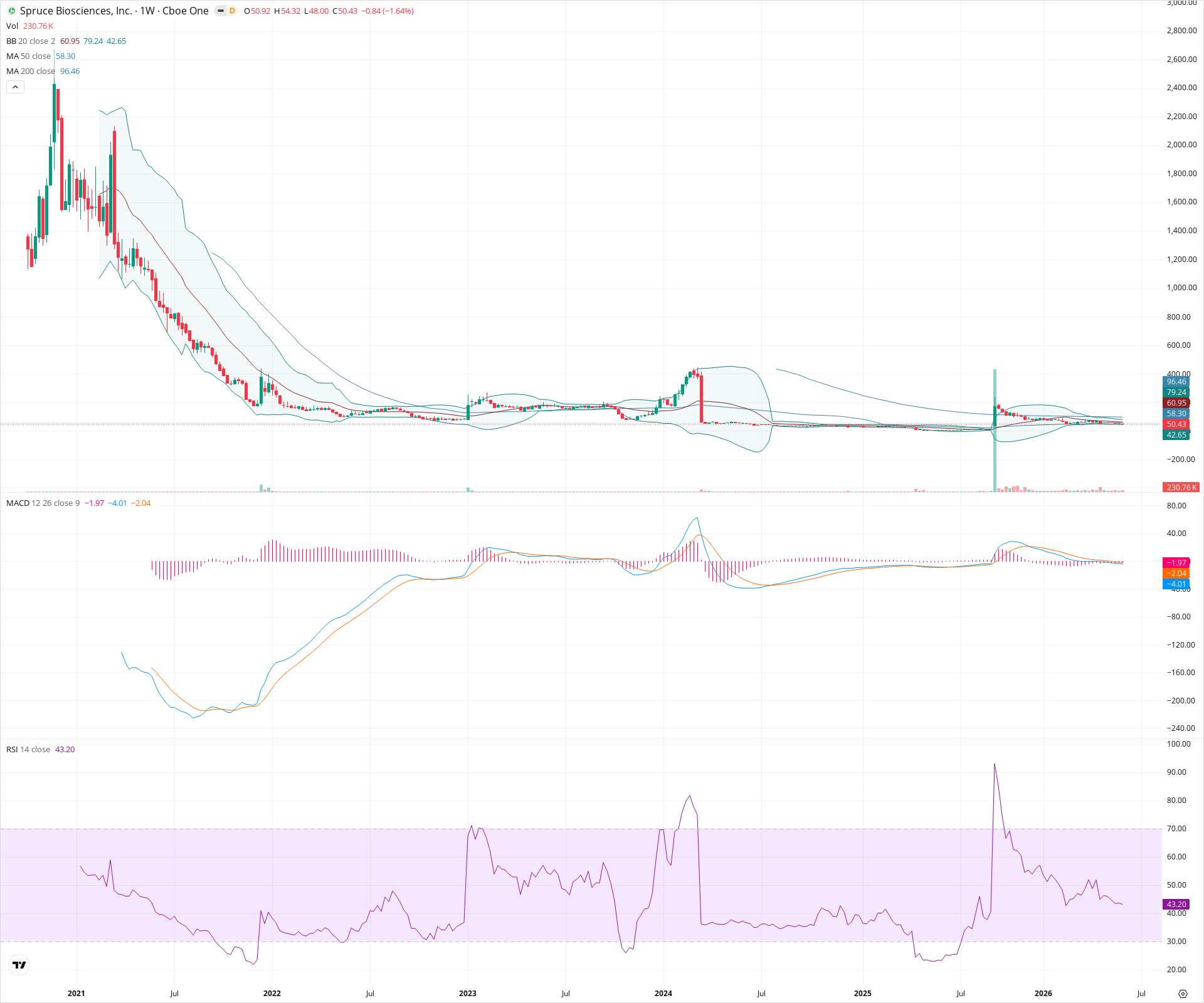Click the 230.76 K volume axis tag
This screenshot has height=1003, width=1204.
point(1181,487)
